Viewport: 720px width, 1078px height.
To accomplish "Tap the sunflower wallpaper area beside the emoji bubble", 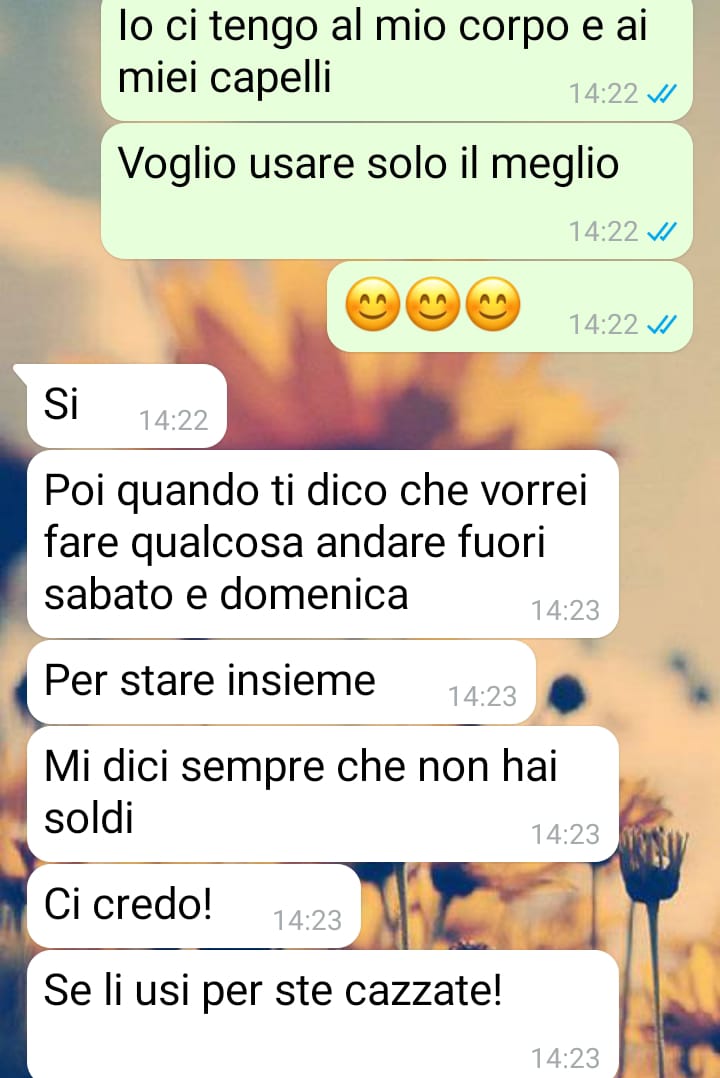I will coord(165,309).
